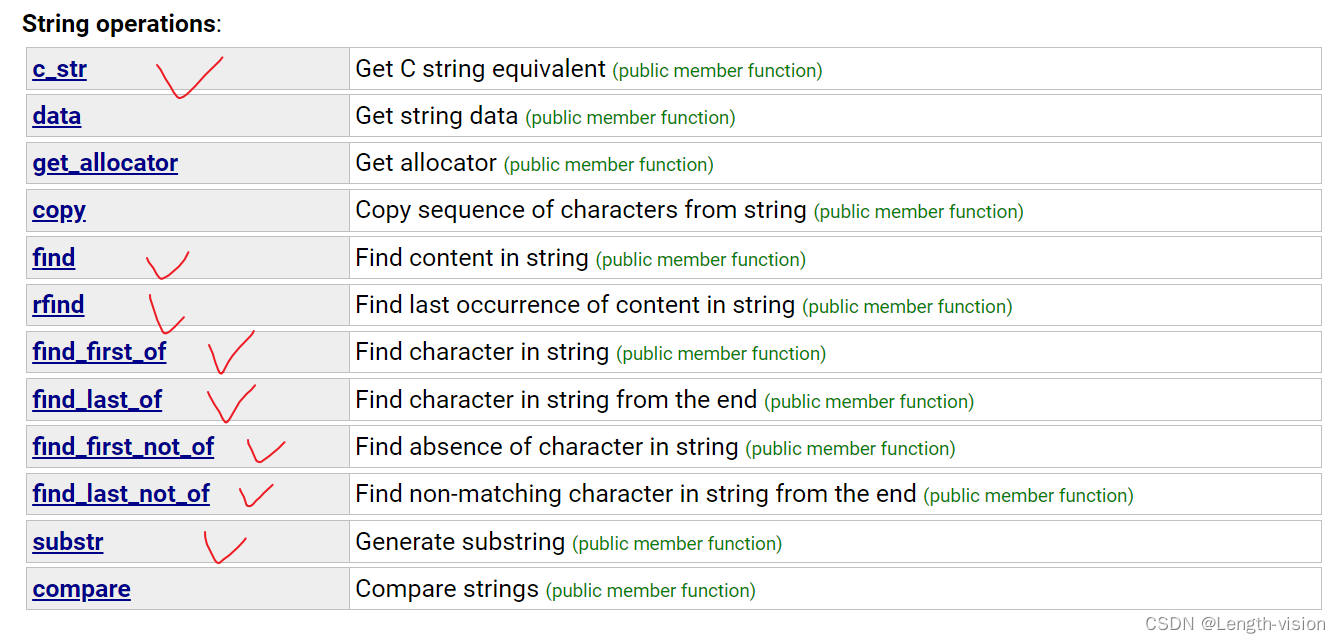Viewport: 1340px width, 643px height.
Task: Click the 'Get C string equivalent' description
Action: click(481, 69)
